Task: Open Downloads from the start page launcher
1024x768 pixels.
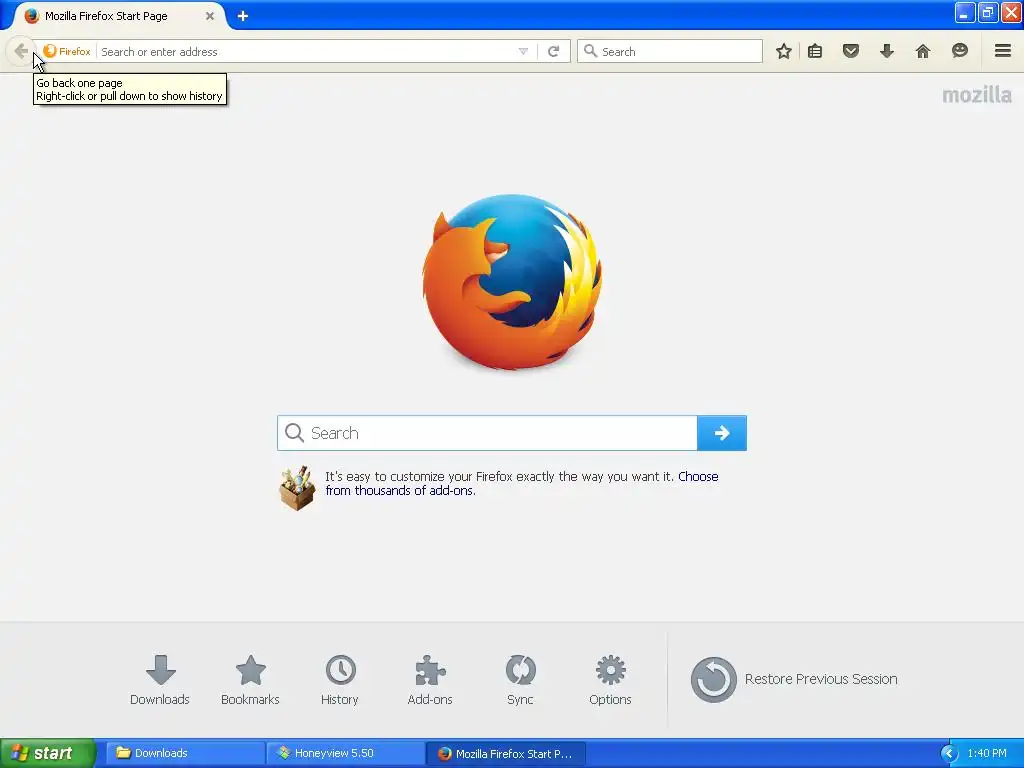Action: point(159,680)
